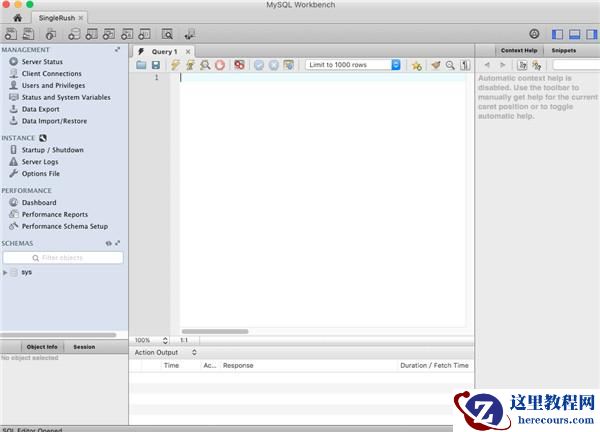Viewport: 600px width, 432px height.
Task: Get manual context help for caret position
Action: coord(522,65)
